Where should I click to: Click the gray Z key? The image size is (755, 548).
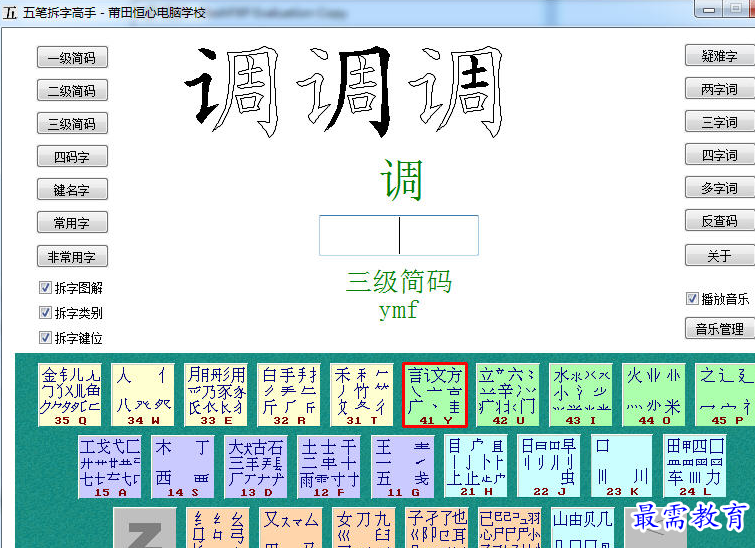point(145,528)
